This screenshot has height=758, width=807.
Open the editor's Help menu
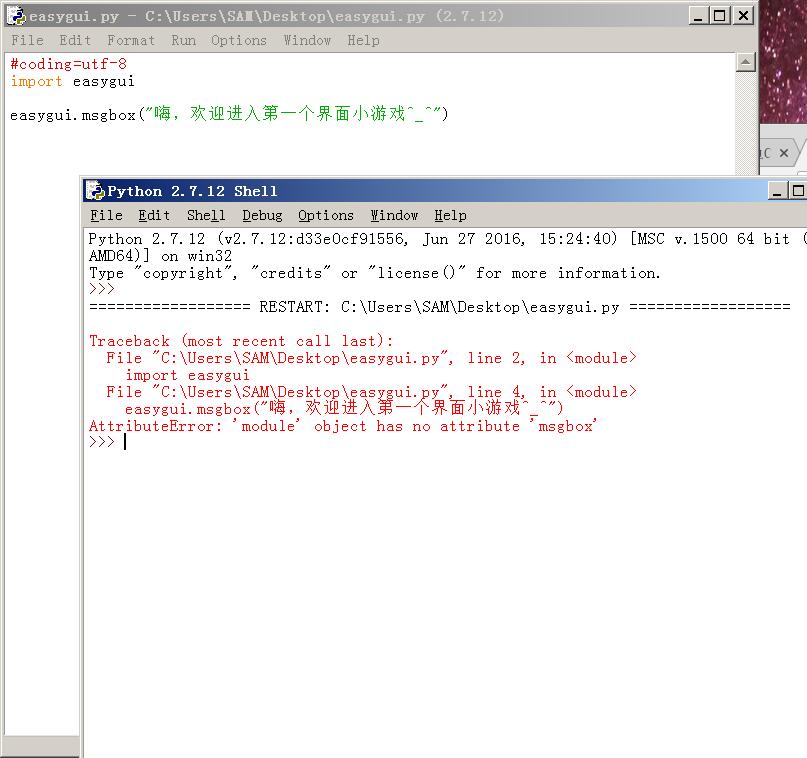tap(363, 40)
